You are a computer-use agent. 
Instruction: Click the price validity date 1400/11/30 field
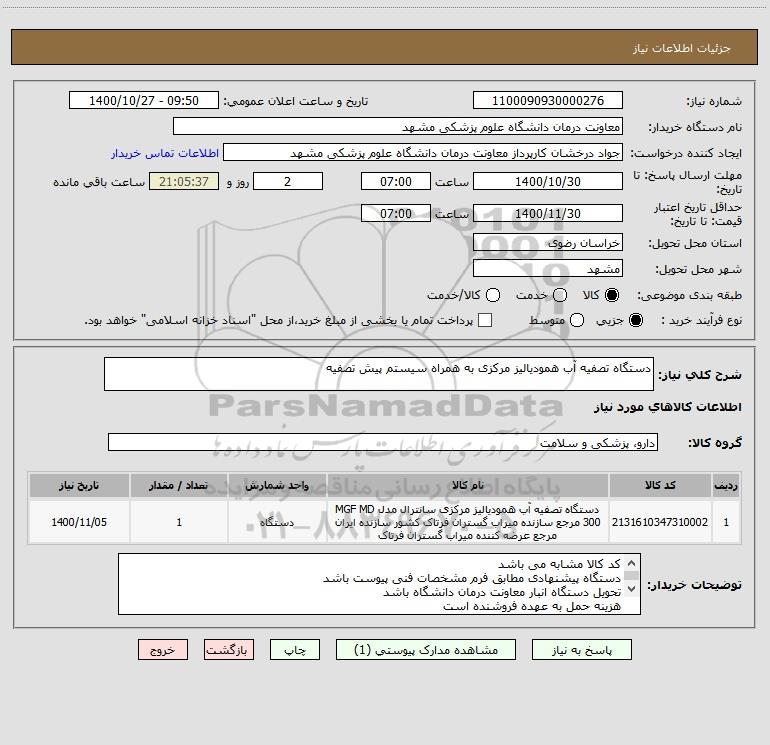[548, 213]
